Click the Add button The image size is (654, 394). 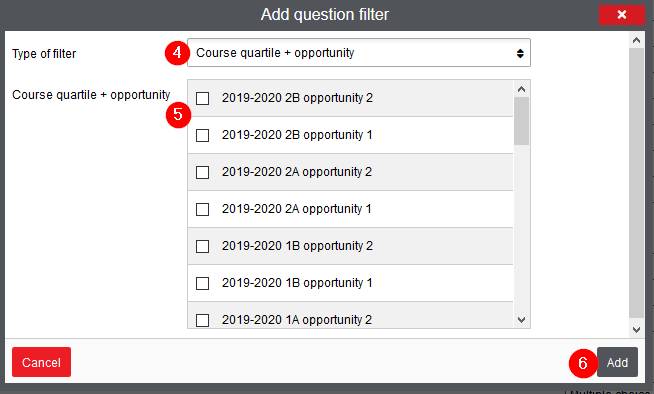pyautogui.click(x=617, y=362)
